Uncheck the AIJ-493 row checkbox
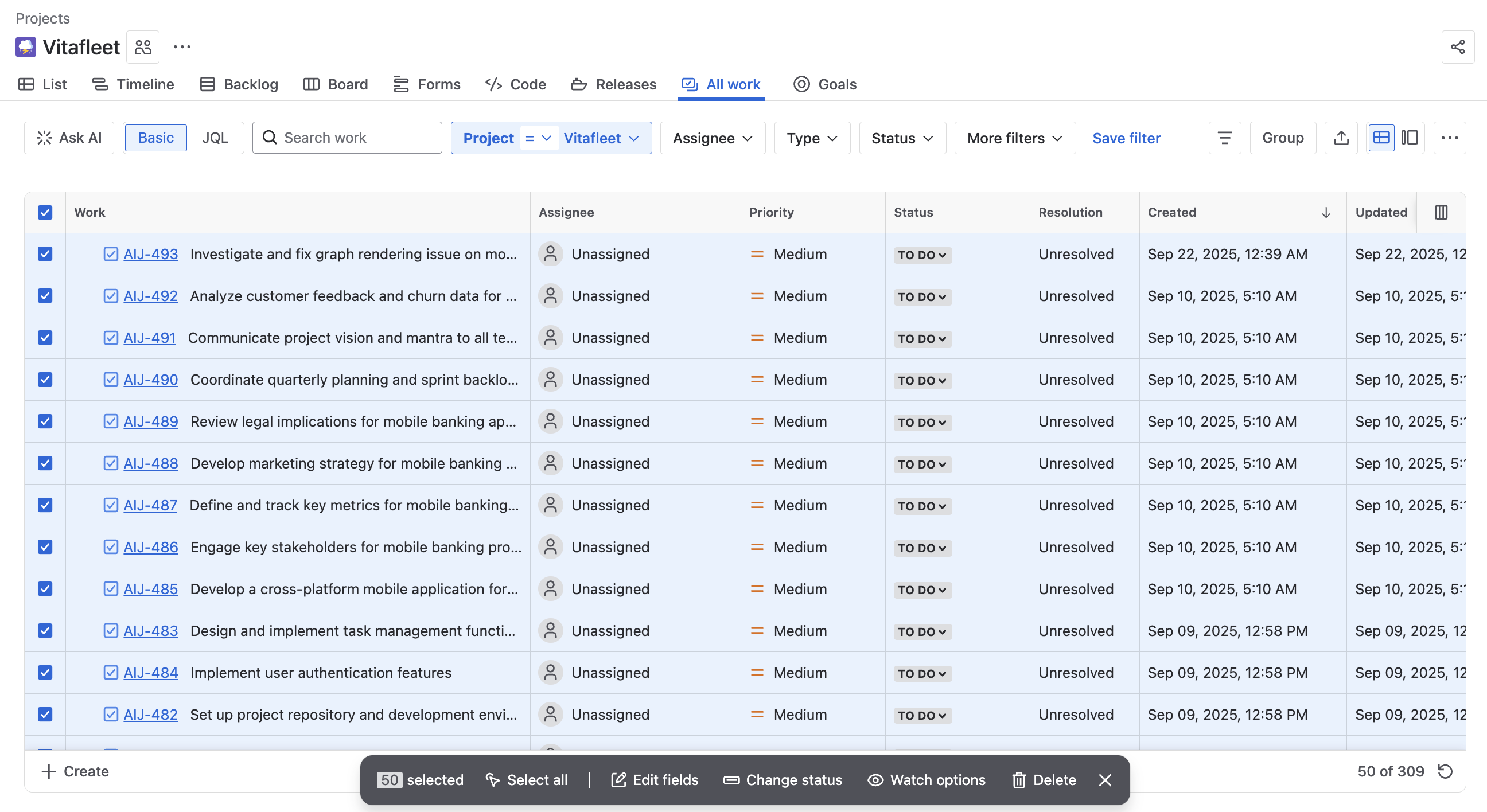The width and height of the screenshot is (1487, 812). (45, 254)
